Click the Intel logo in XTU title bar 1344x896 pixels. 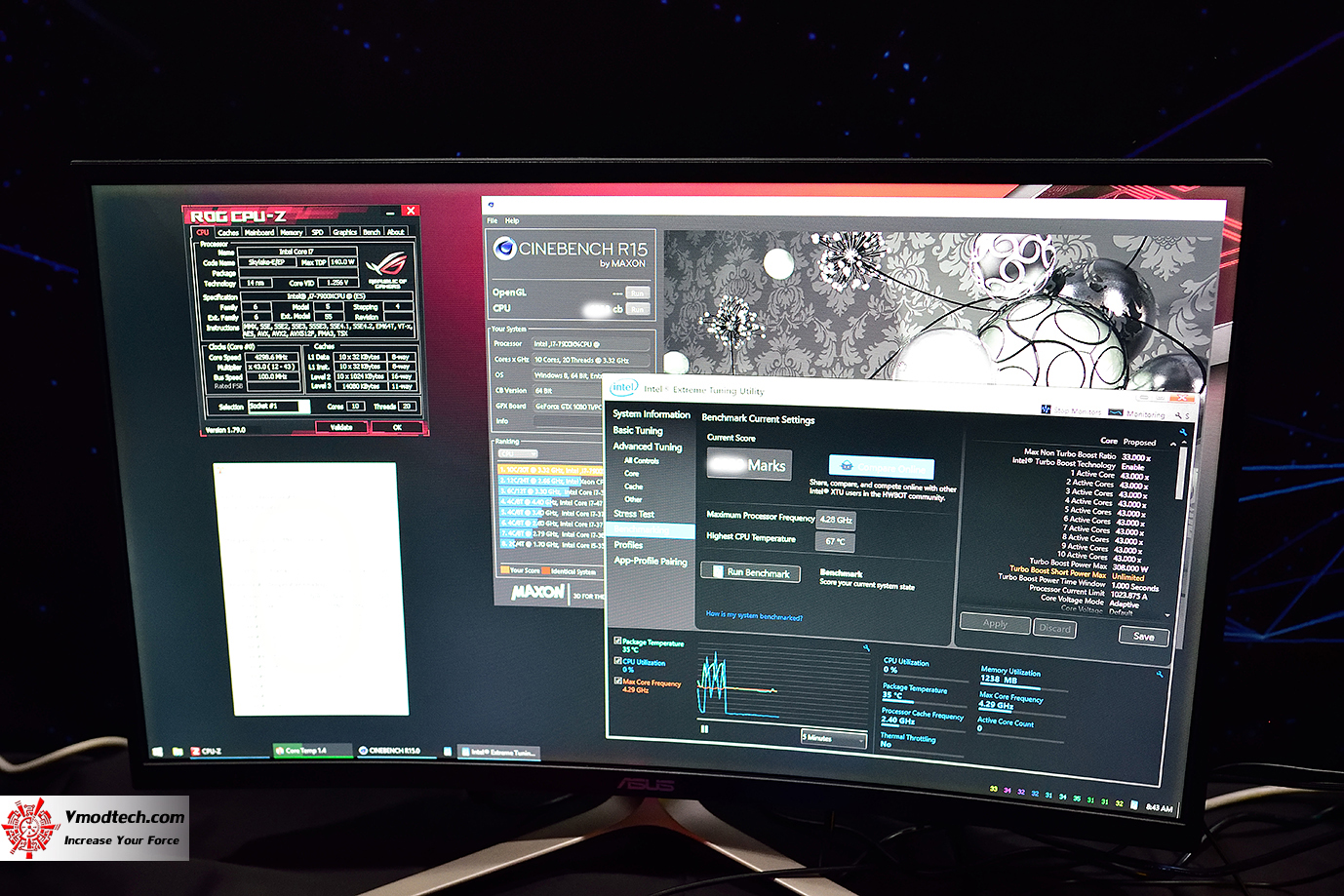click(623, 388)
